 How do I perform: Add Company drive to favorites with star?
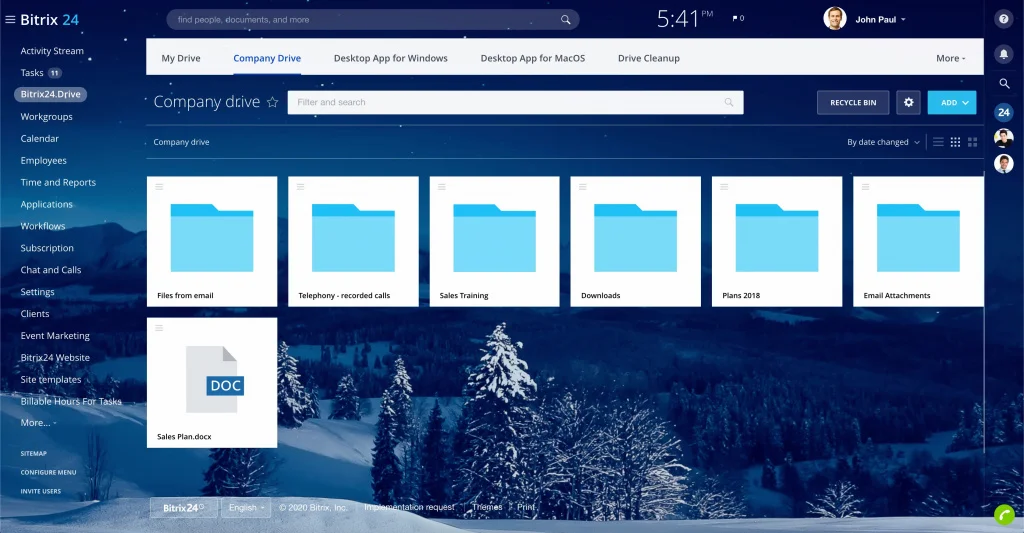tap(272, 102)
